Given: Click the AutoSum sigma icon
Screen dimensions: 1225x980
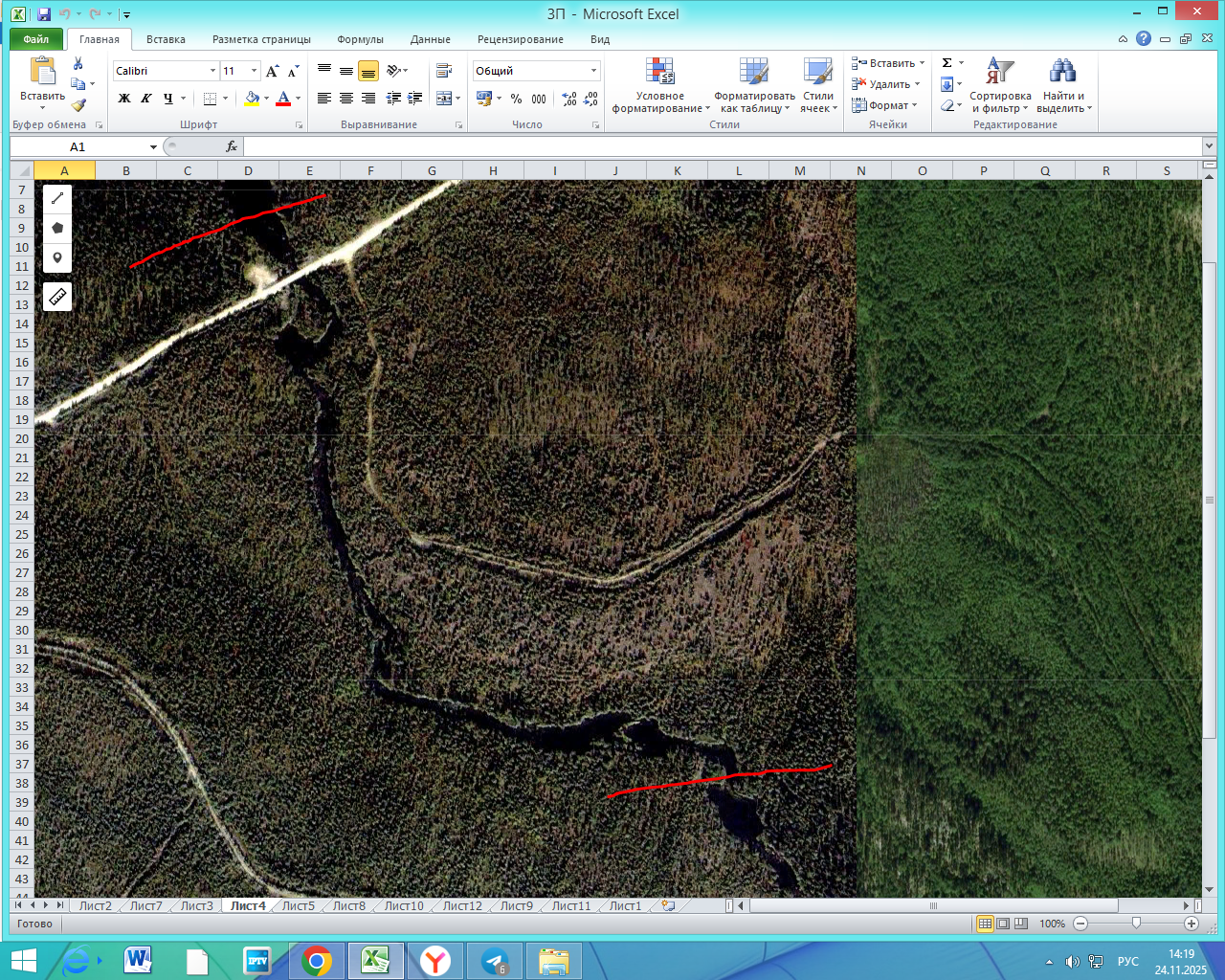Looking at the screenshot, I should [x=947, y=63].
